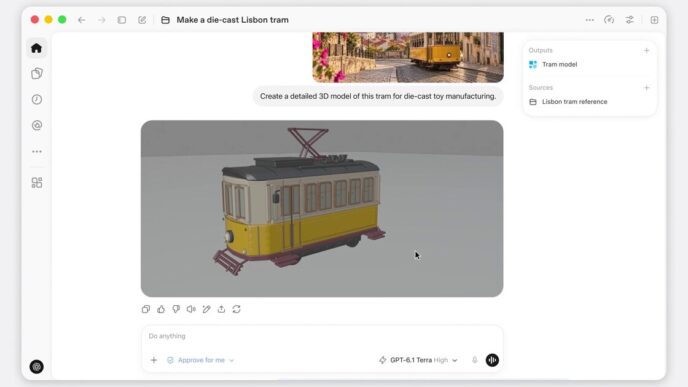Screen dimensions: 688x387
Task: Go to the Home sidebar icon
Action: (x=36, y=48)
